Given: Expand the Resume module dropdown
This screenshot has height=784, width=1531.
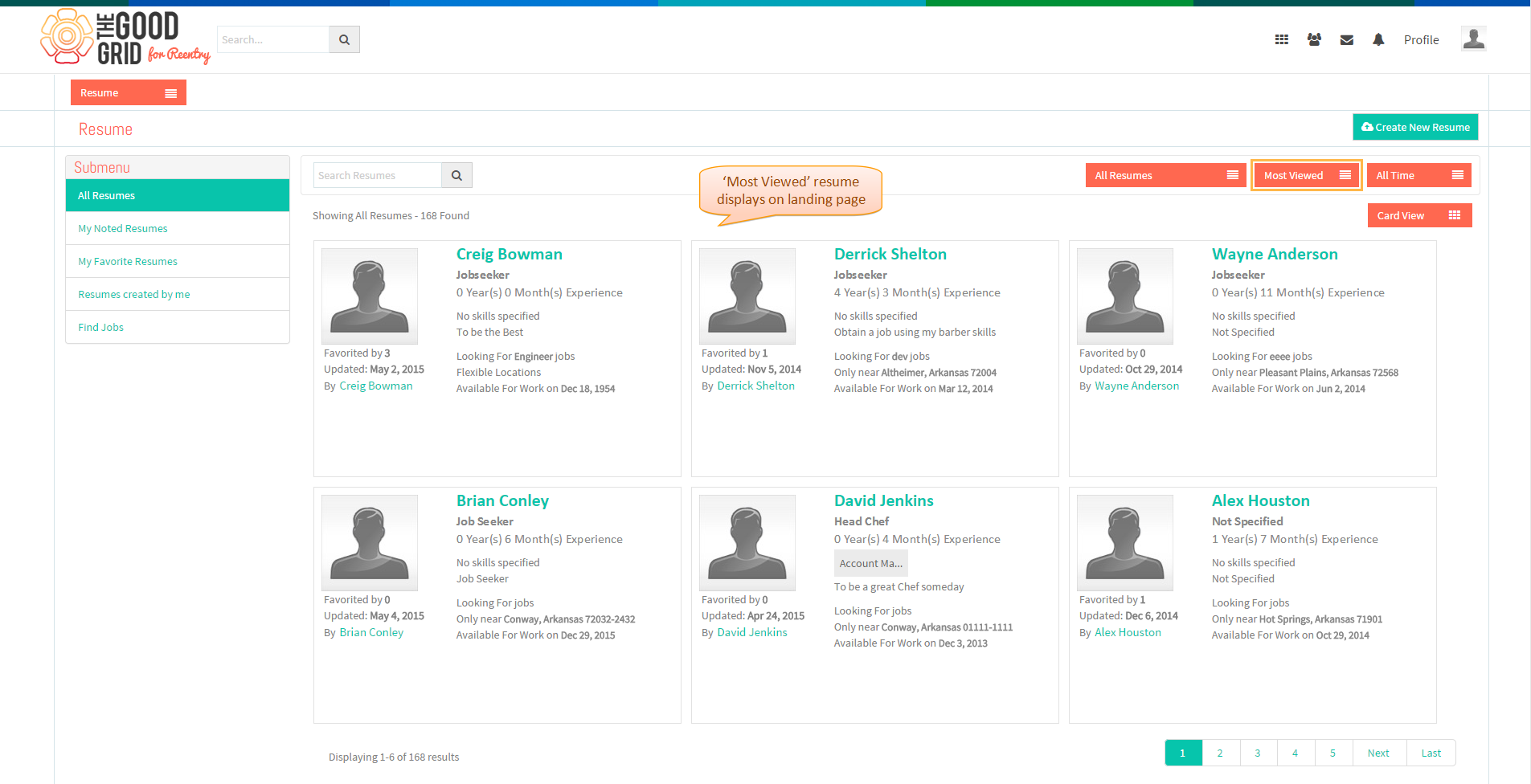Looking at the screenshot, I should (x=129, y=92).
